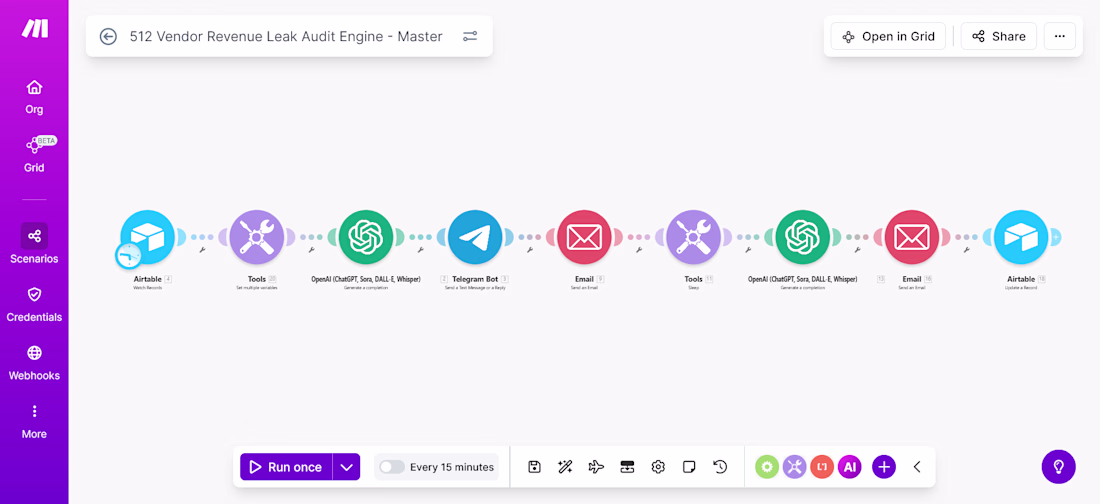Screen dimensions: 1100x504
Task: Click the Open in Grid button
Action: [x=888, y=37]
